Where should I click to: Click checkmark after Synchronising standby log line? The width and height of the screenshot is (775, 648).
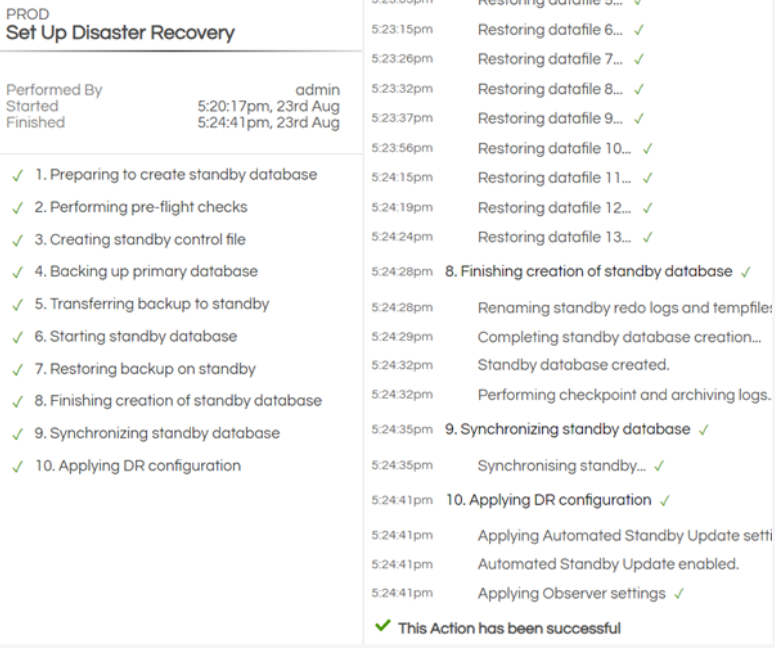659,466
